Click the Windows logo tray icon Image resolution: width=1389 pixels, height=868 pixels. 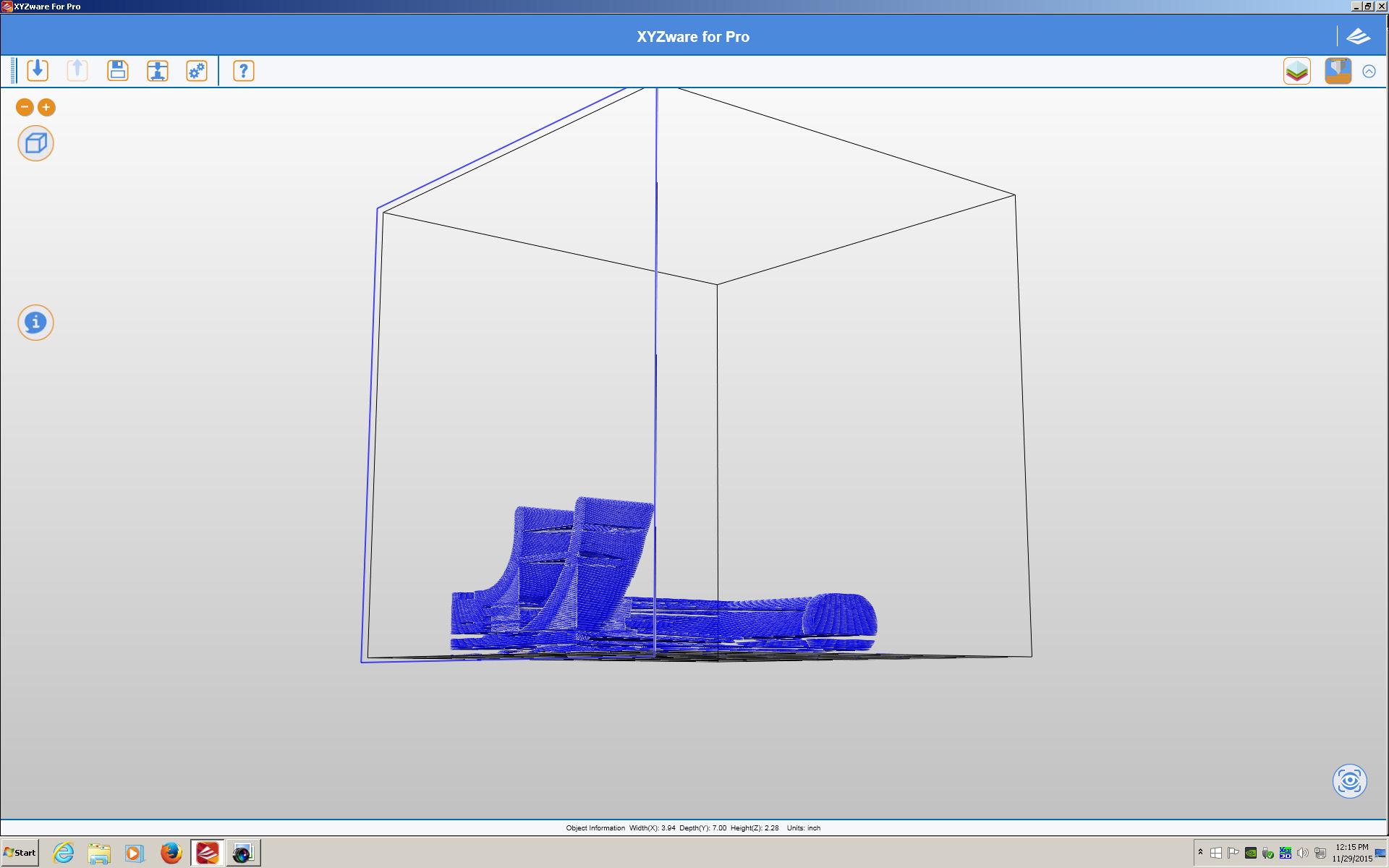(1216, 853)
